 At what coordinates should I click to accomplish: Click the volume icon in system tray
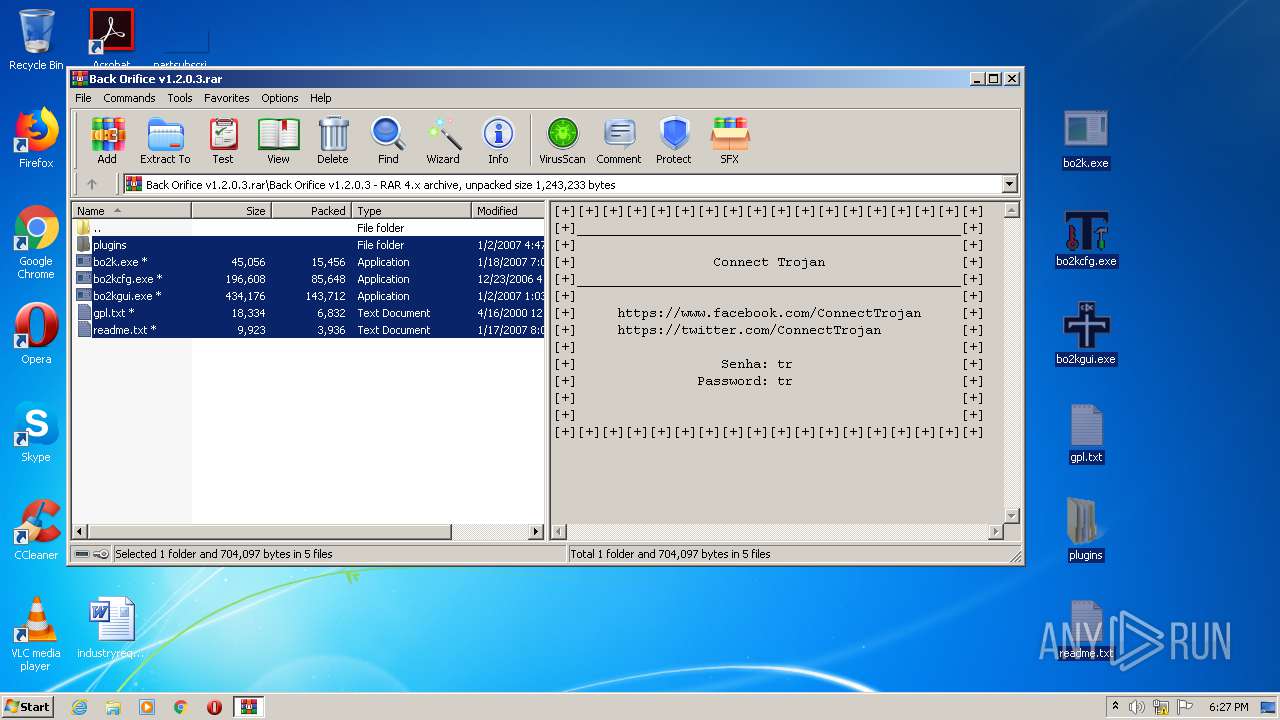tap(1137, 707)
